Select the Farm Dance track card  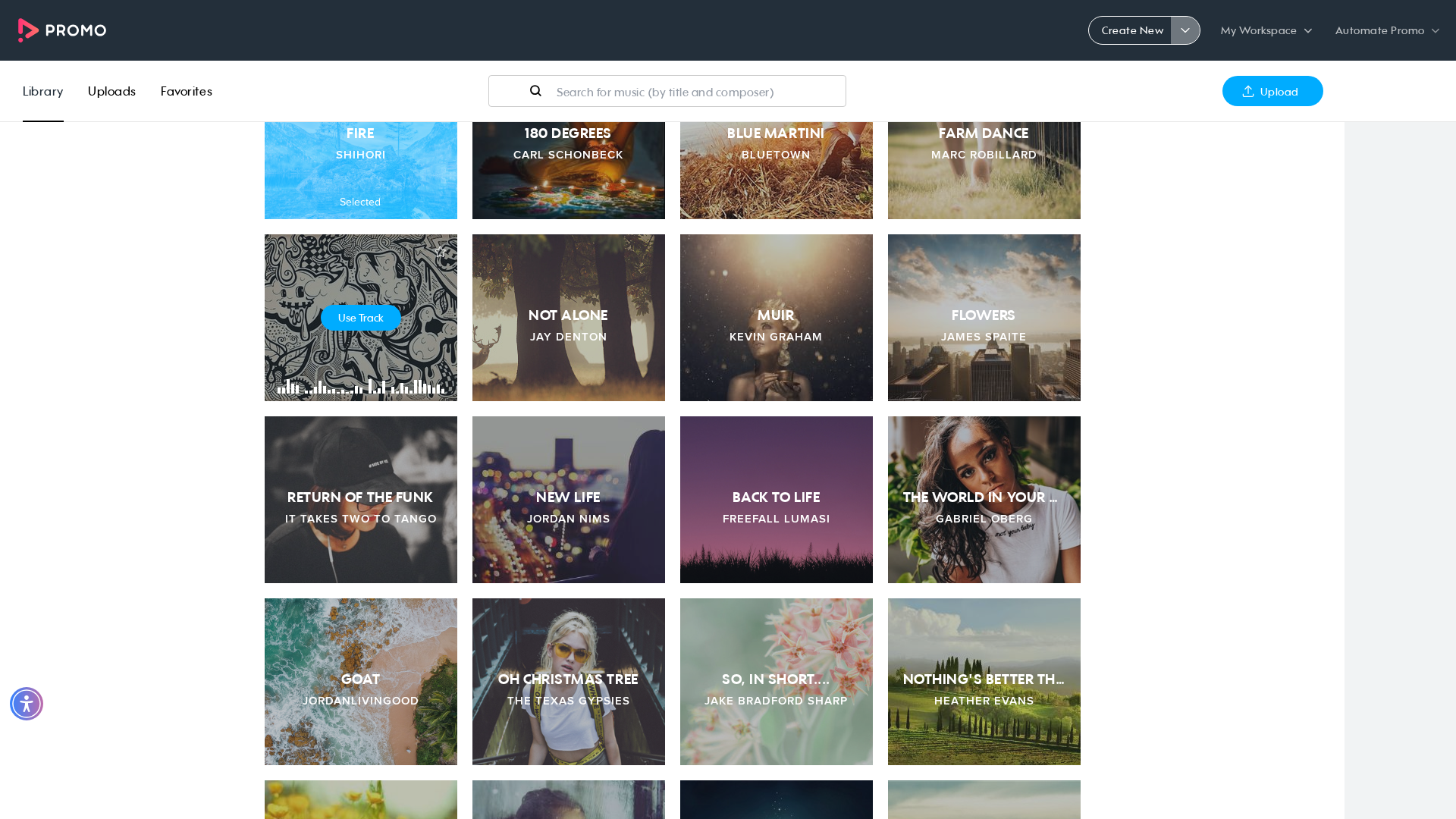(984, 170)
